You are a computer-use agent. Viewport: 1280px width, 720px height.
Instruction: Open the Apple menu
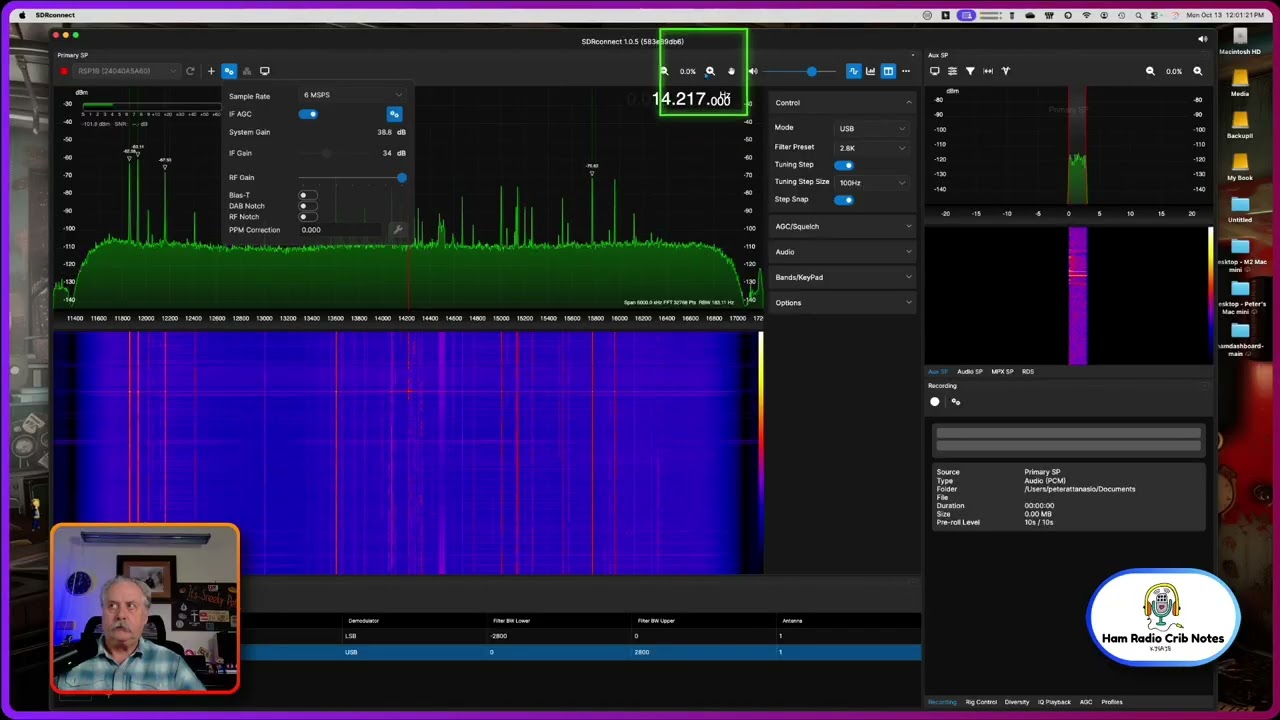click(x=22, y=15)
